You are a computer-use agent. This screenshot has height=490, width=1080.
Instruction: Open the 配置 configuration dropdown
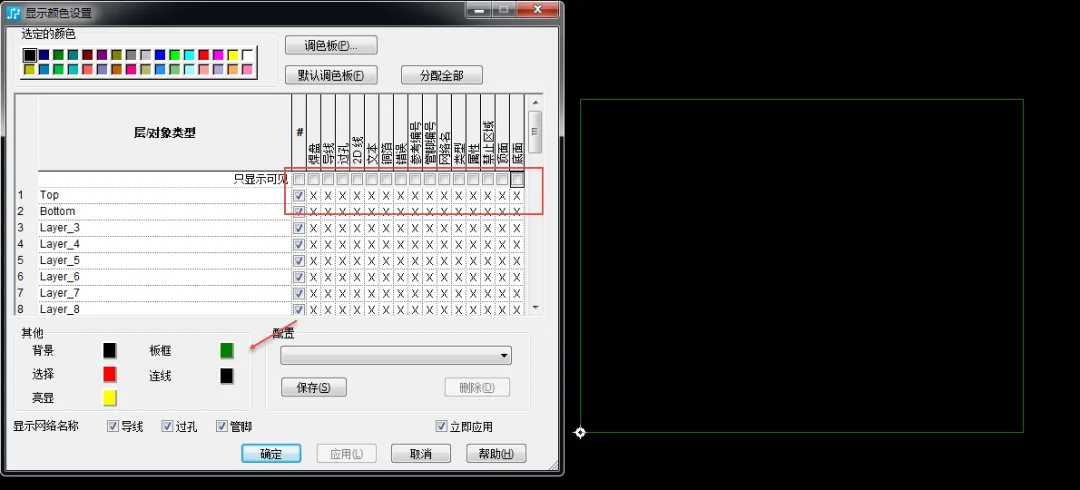[396, 356]
